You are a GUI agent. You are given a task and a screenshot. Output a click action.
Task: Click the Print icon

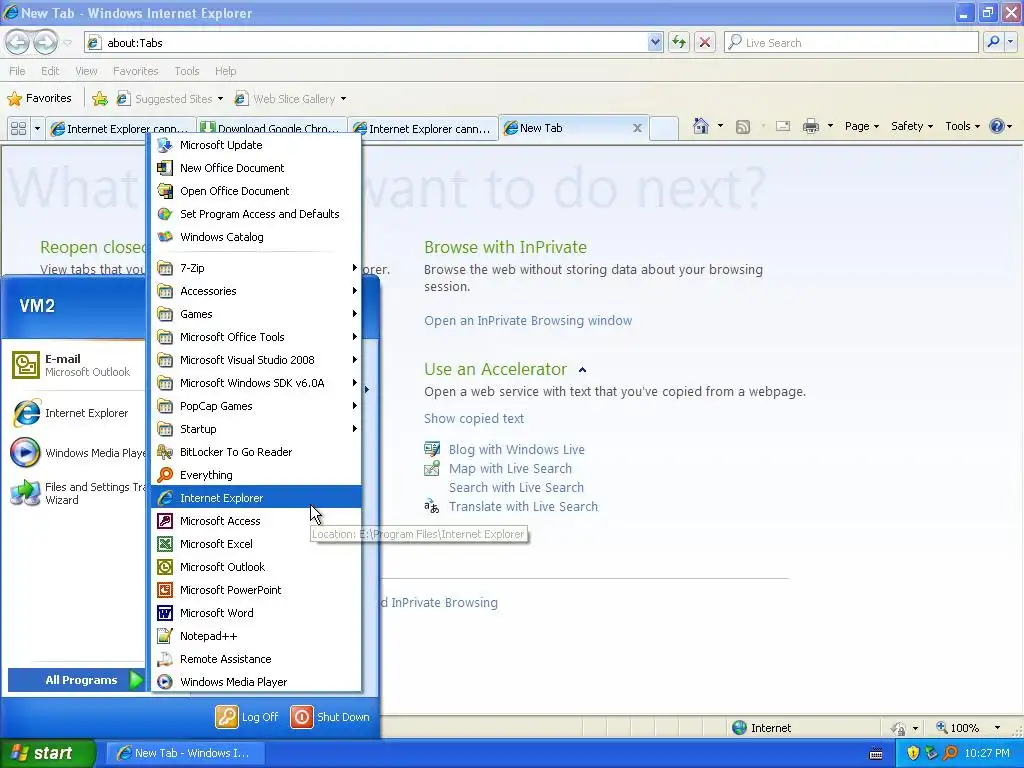click(810, 126)
